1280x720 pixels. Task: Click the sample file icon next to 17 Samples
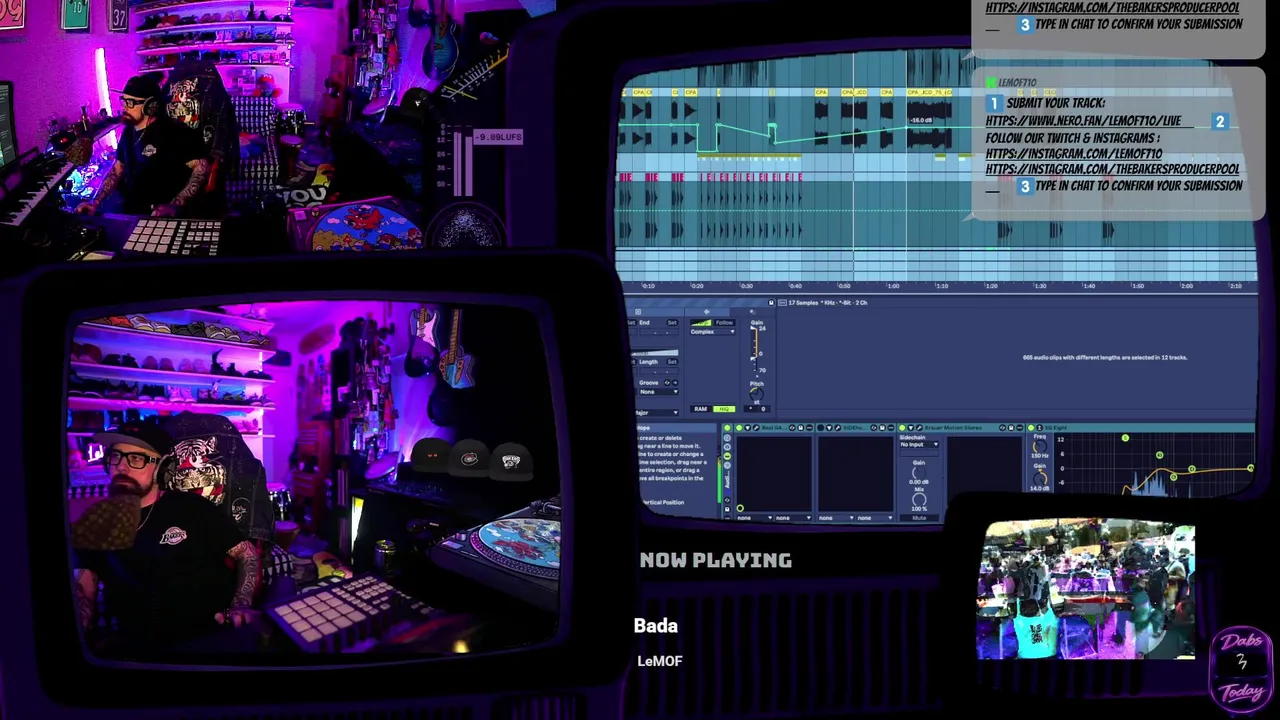(782, 303)
